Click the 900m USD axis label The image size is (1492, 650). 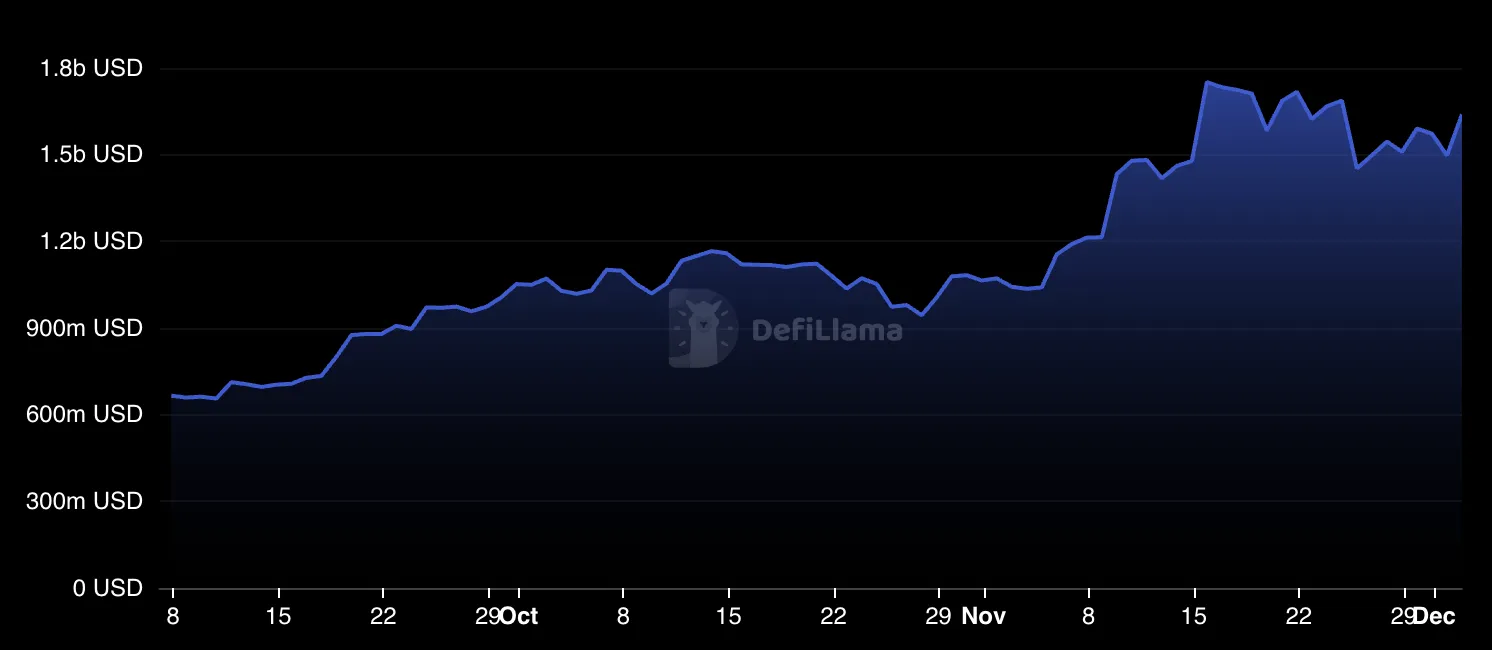pos(84,328)
